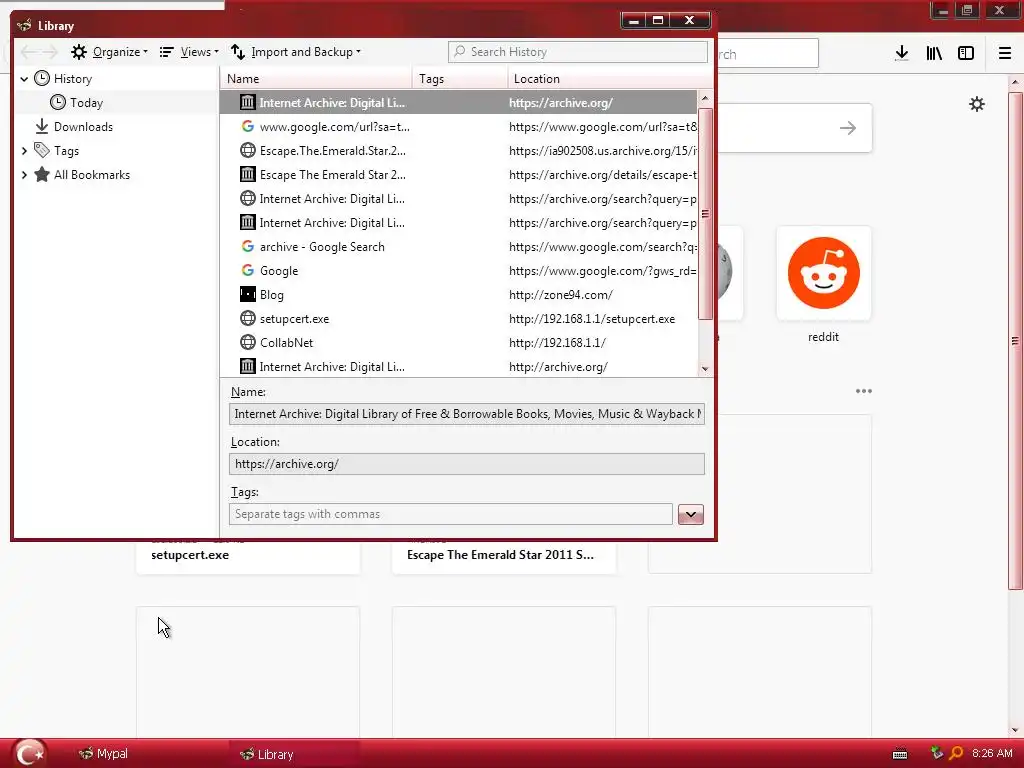Viewport: 1024px width, 768px height.
Task: Open new tab page settings gear
Action: [977, 104]
